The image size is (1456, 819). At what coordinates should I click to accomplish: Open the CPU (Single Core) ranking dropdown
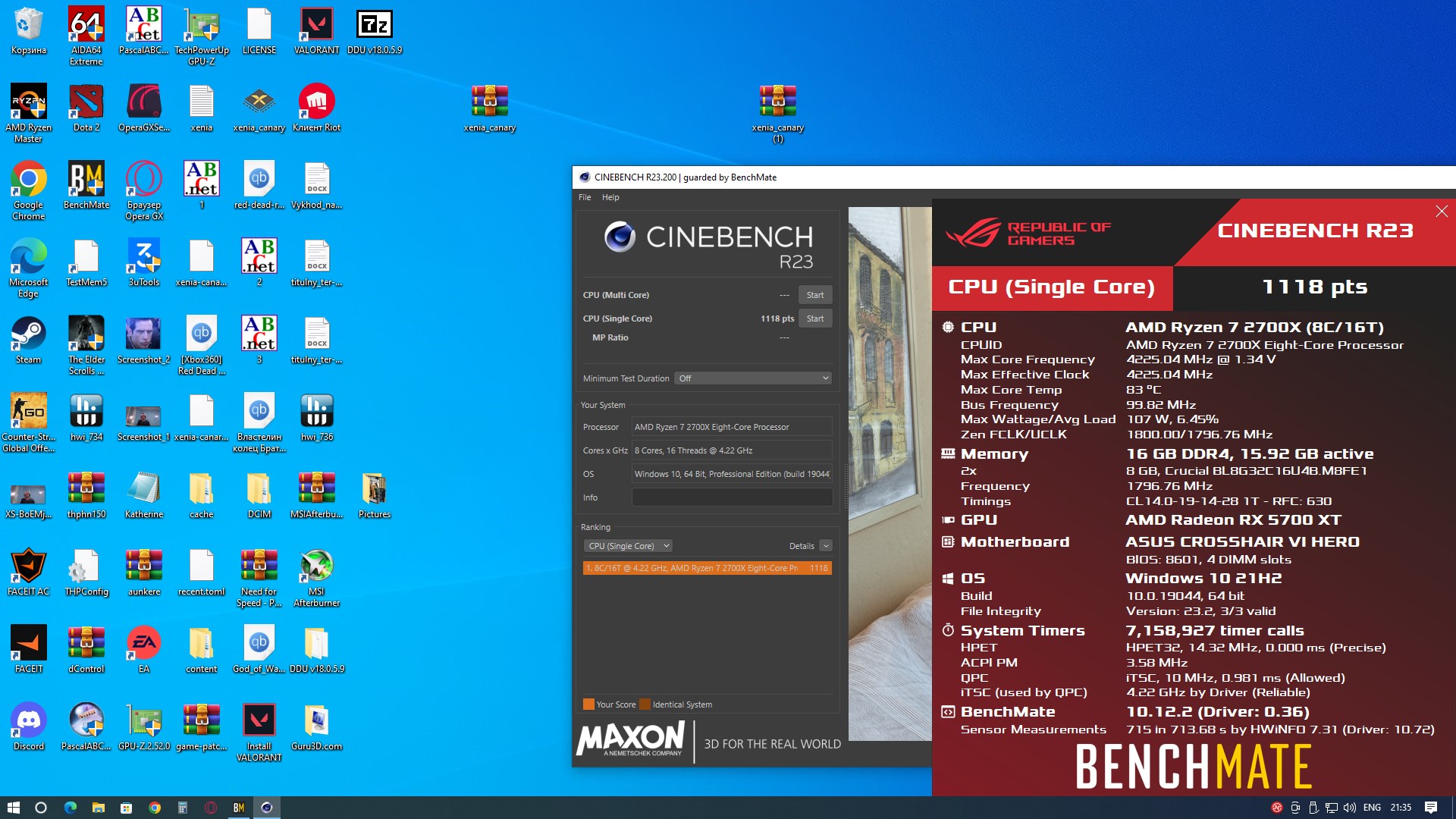click(628, 546)
